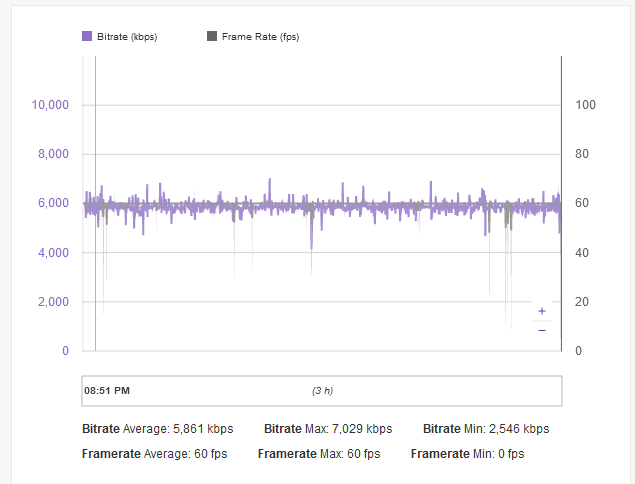Select the Bitrate Max 7,029 kbps stat

point(328,429)
